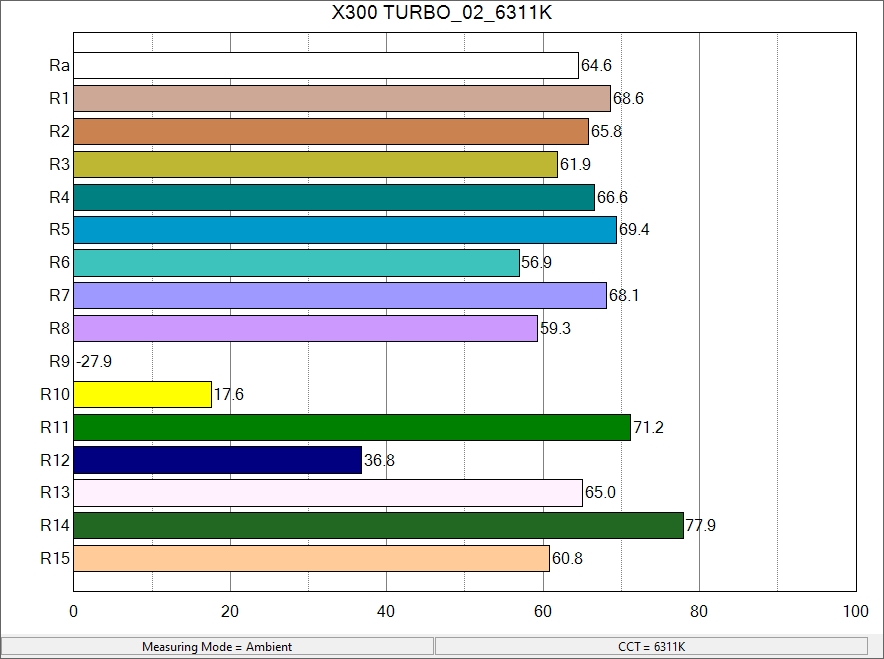
Task: Click the white Ra bar
Action: coord(326,66)
